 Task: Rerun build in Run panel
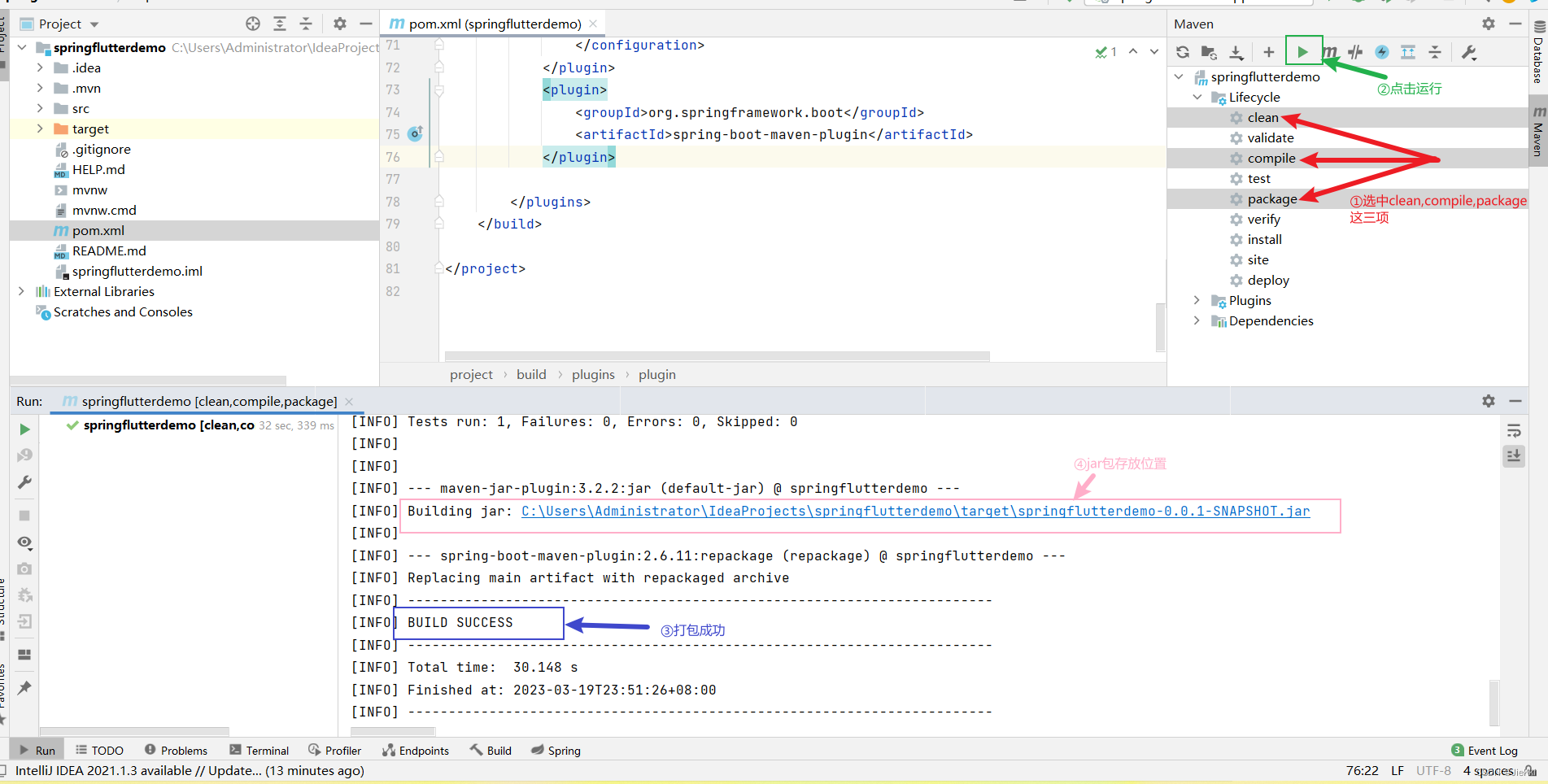(x=24, y=429)
